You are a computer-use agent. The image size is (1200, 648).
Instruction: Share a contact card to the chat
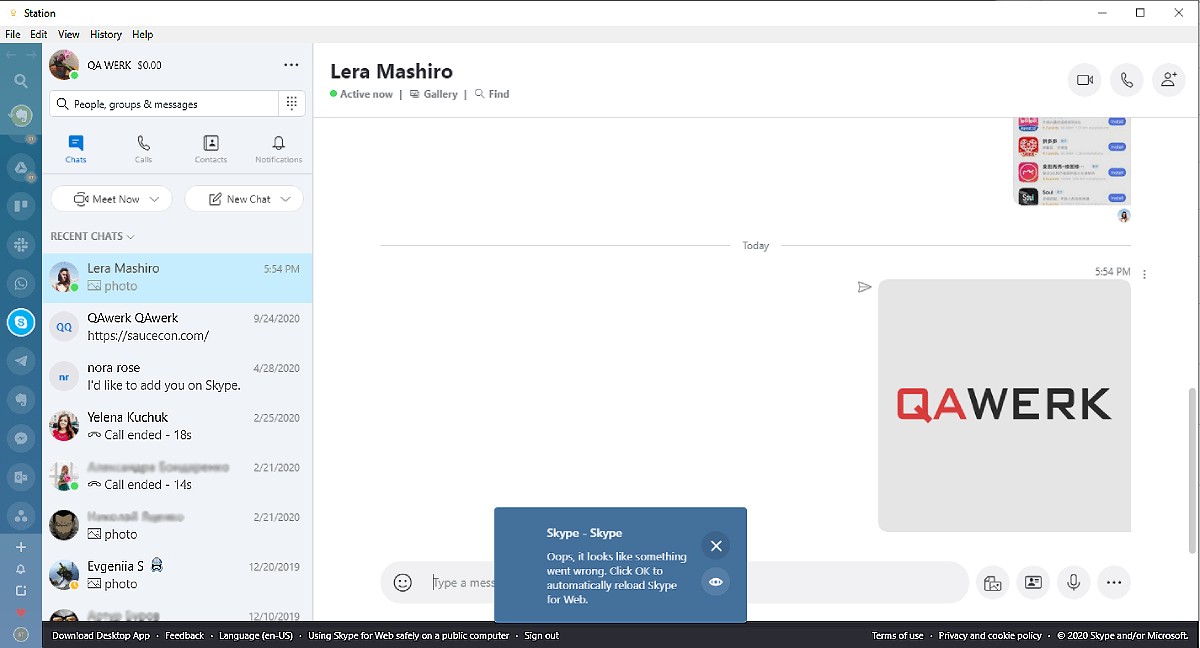1033,582
